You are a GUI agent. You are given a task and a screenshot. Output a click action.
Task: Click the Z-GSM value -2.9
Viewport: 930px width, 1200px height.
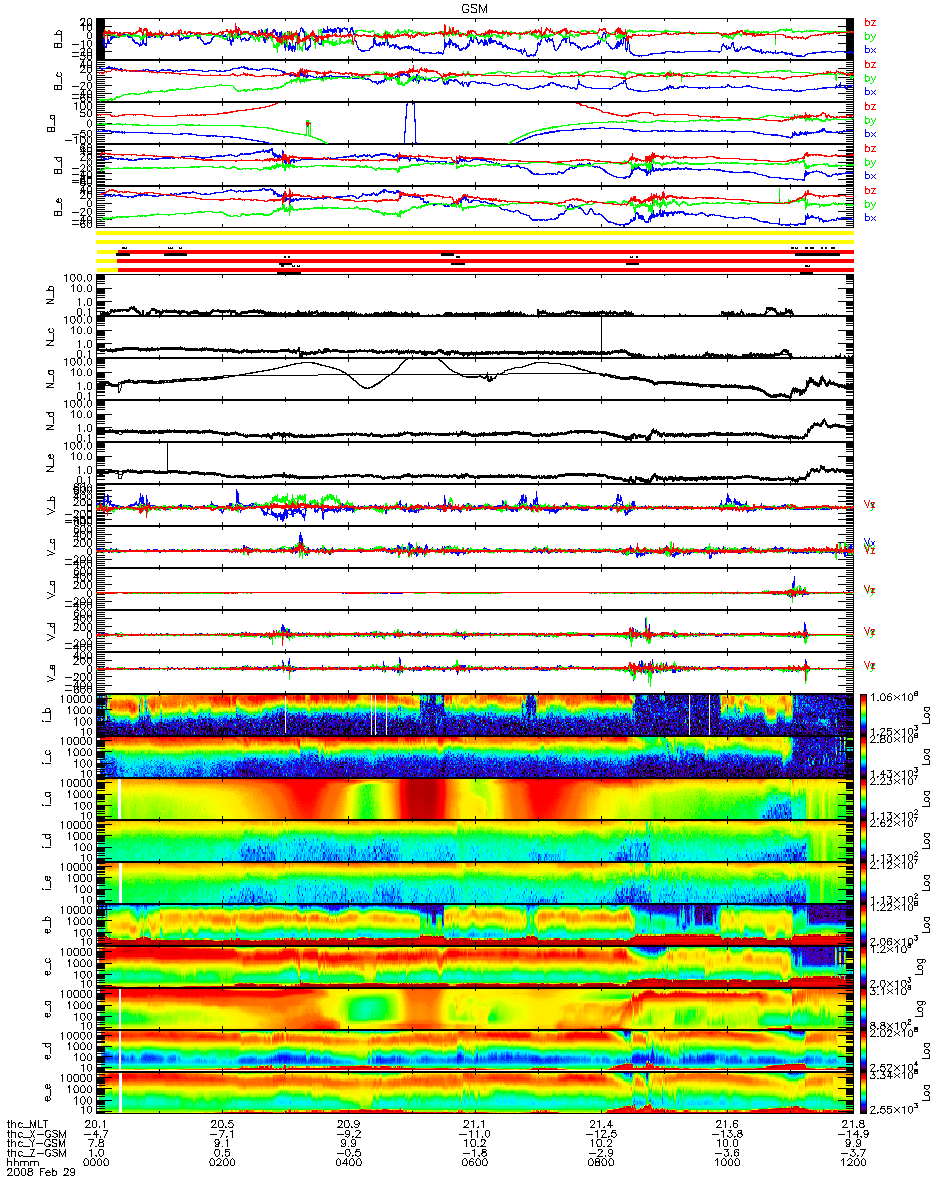(599, 1154)
